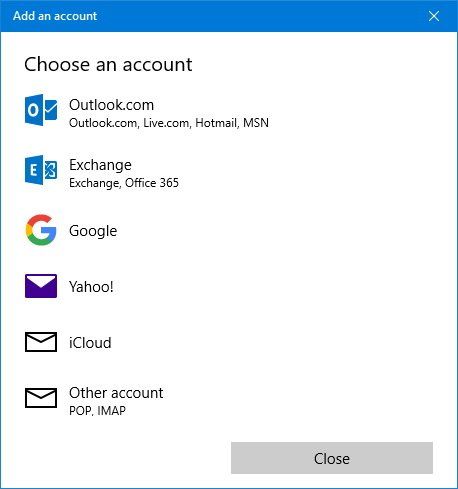Select the Yahoo! account label
This screenshot has height=489, width=458.
[x=91, y=287]
